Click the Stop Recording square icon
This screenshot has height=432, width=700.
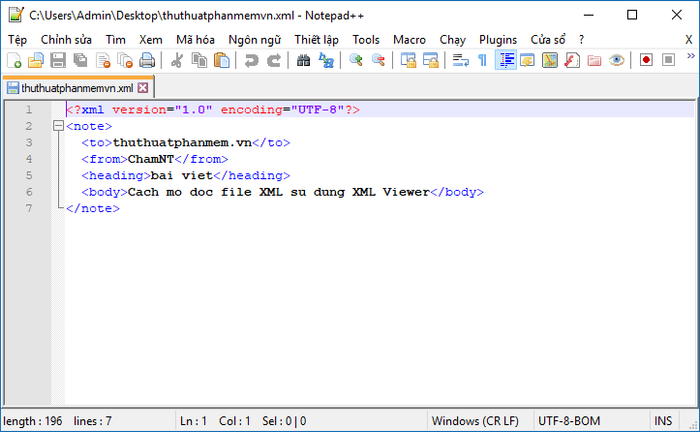[x=668, y=60]
